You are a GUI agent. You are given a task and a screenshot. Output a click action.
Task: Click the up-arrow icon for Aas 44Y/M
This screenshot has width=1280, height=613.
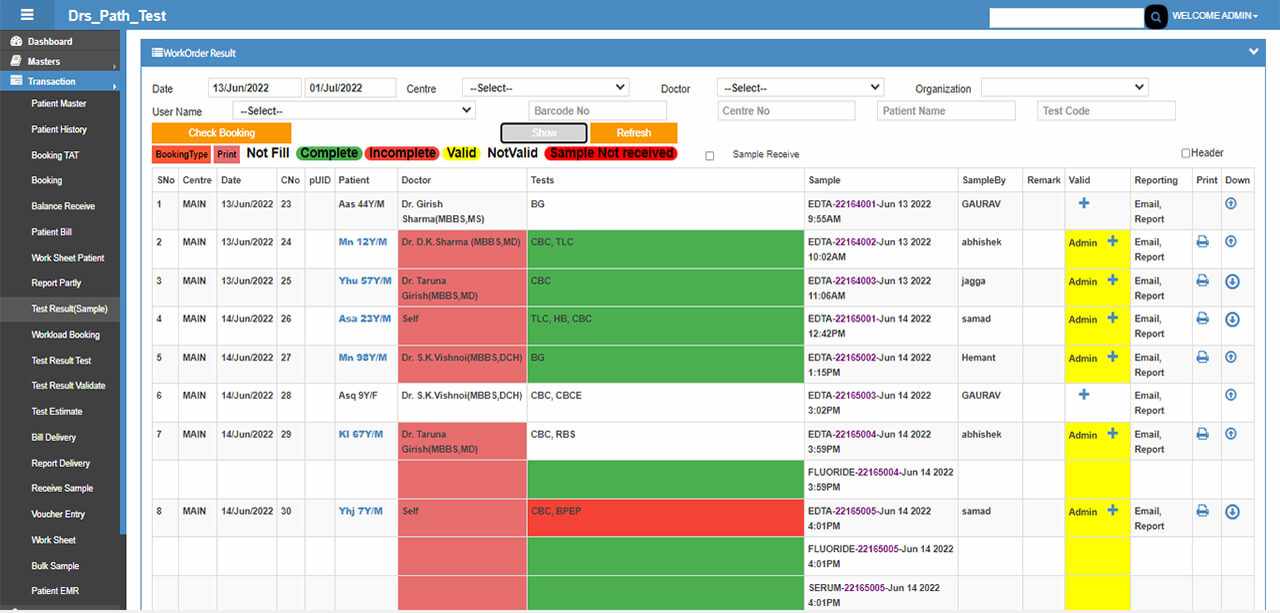tap(1232, 204)
